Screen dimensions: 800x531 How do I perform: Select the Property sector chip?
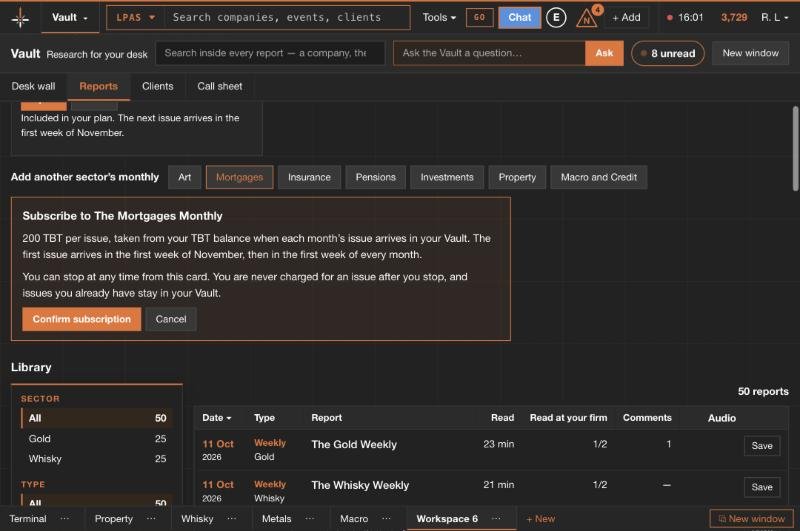tap(517, 177)
